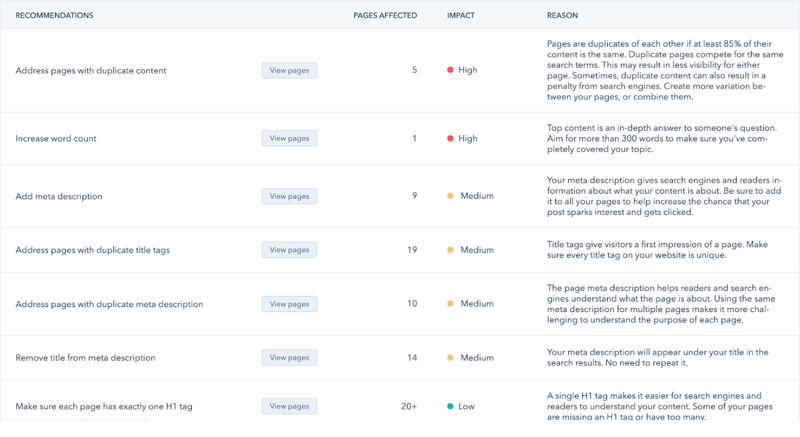800x437 pixels.
Task: Click the orange Medium dot for Remove title row
Action: [450, 357]
